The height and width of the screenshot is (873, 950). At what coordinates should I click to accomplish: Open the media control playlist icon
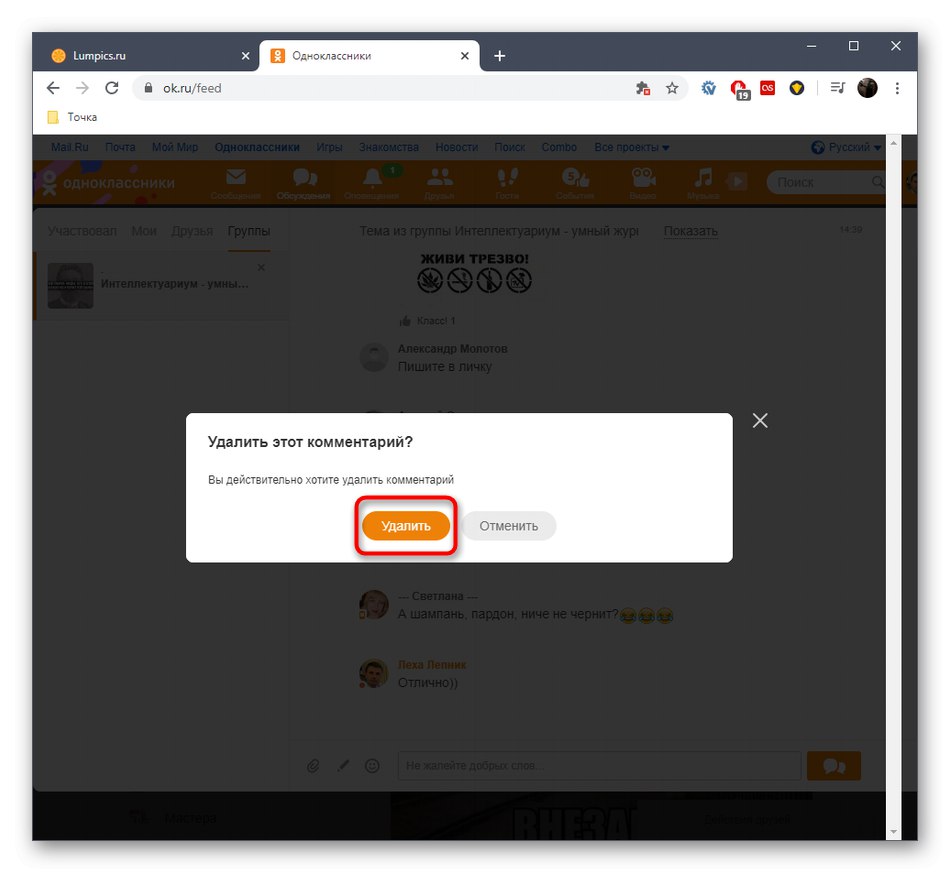[x=837, y=88]
